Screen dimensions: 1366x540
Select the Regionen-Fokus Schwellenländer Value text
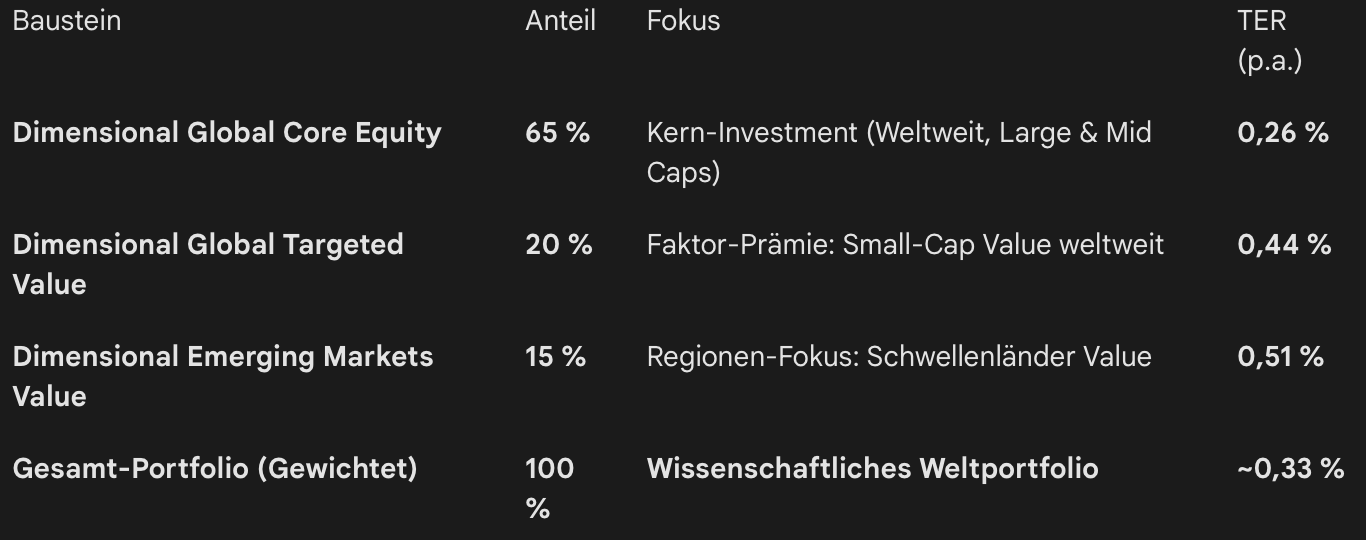coord(899,357)
